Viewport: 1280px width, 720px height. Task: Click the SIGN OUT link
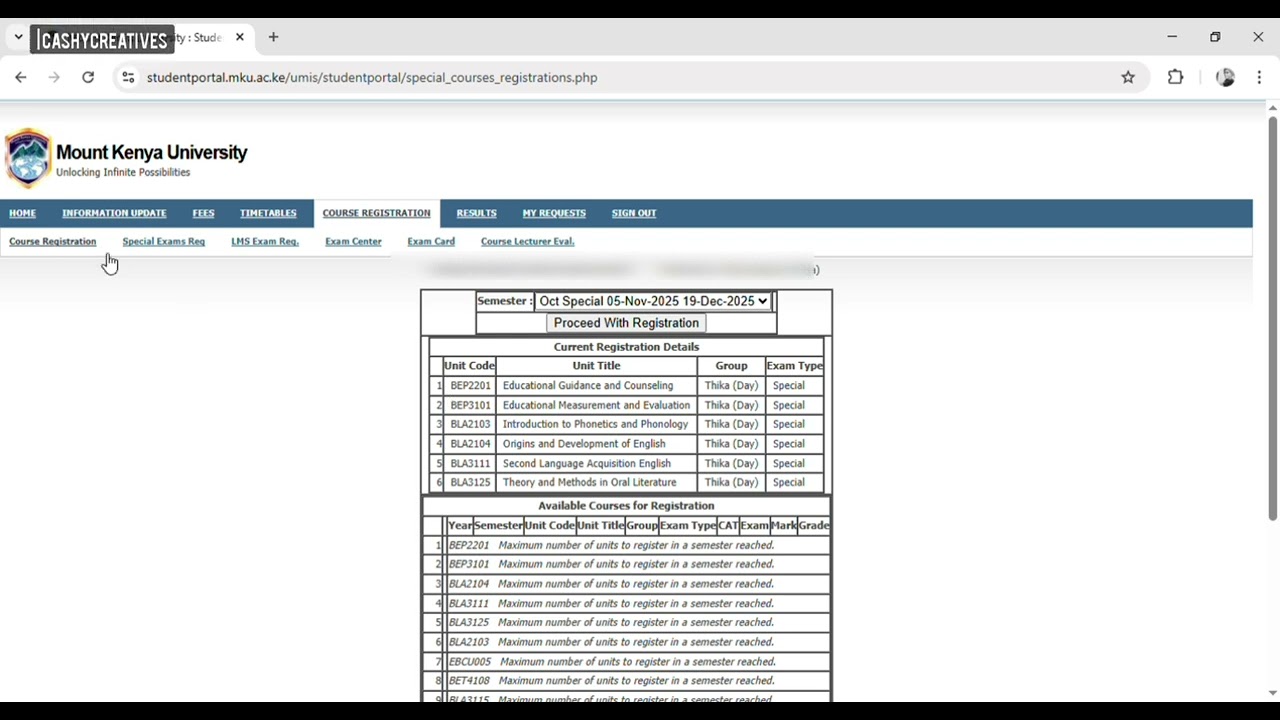pos(634,213)
